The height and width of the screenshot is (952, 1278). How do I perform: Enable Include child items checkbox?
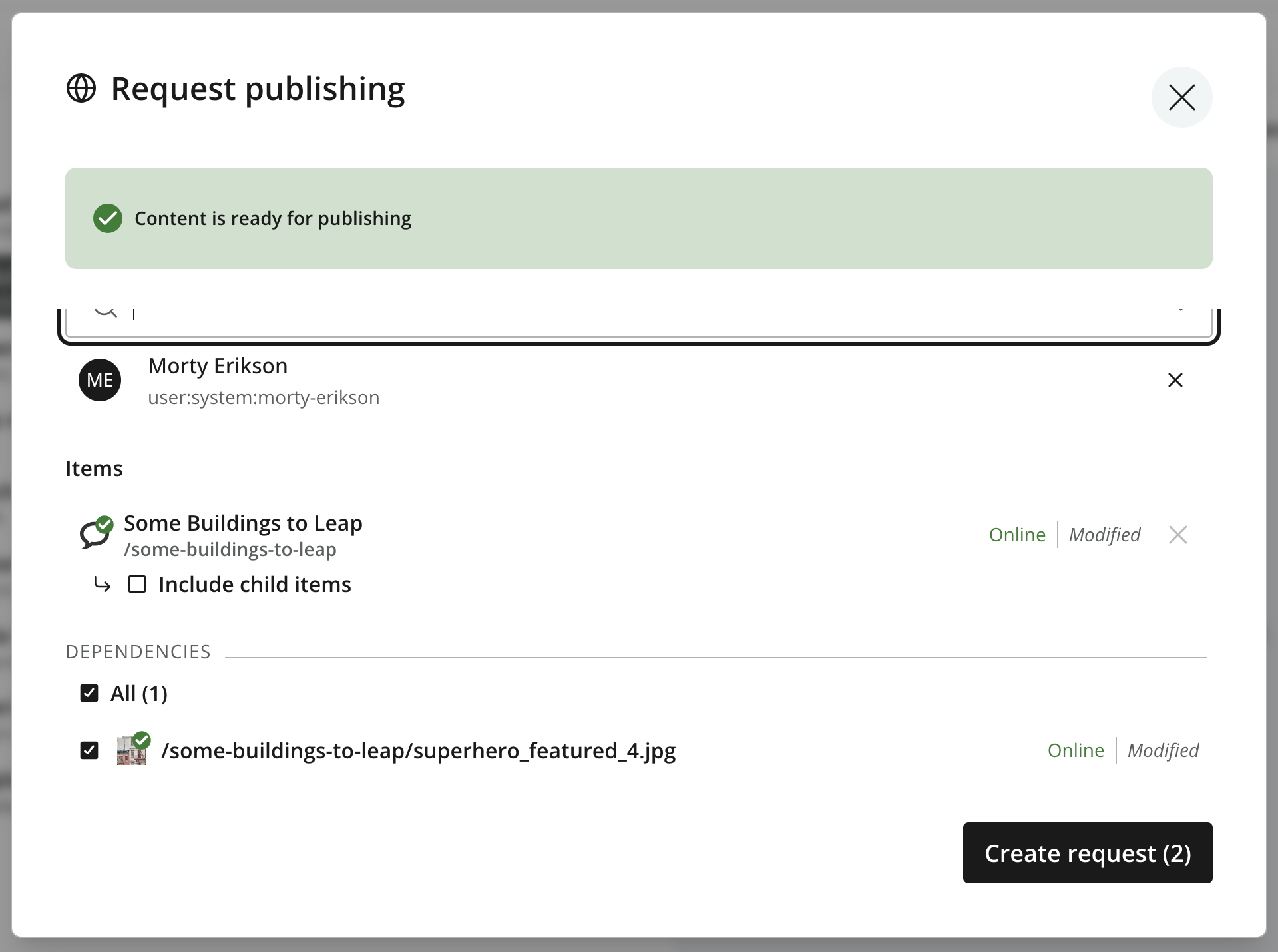[x=137, y=584]
